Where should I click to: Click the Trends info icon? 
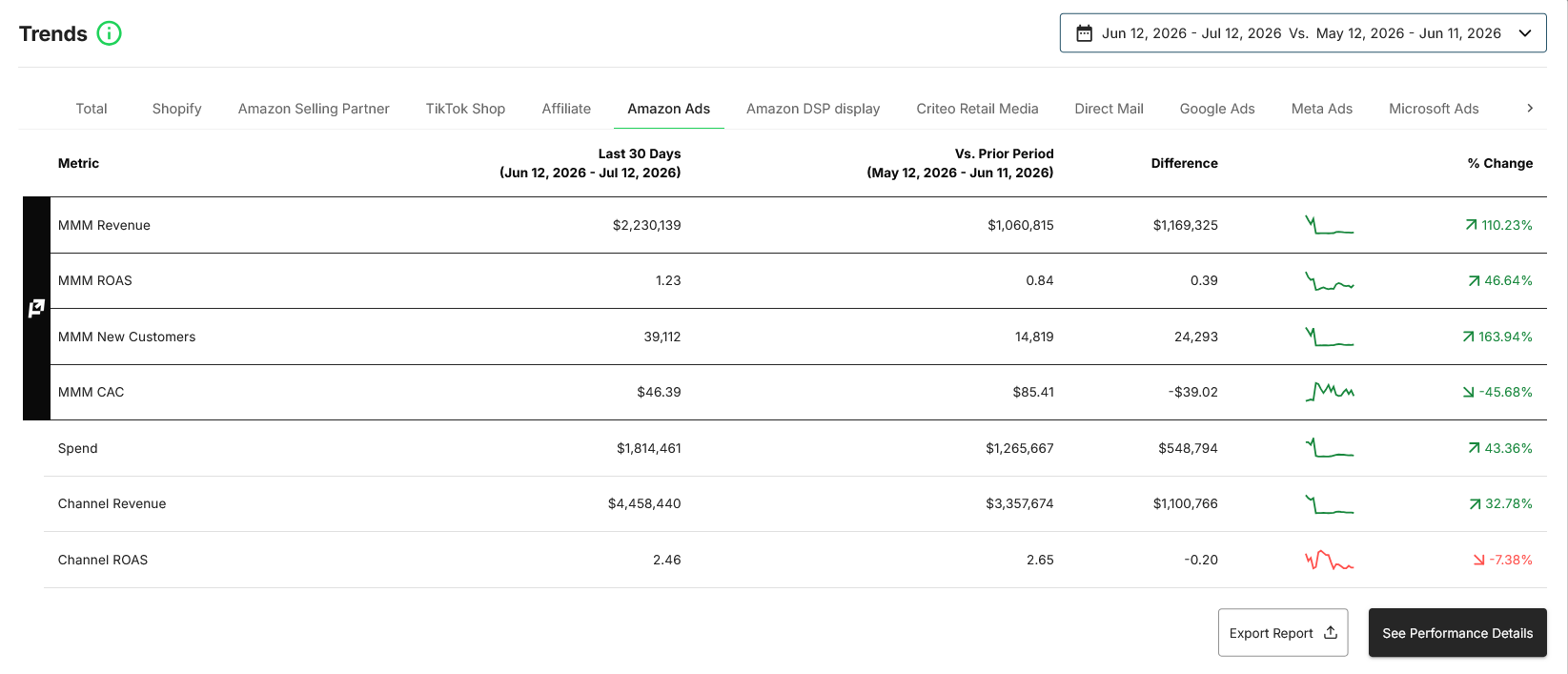[110, 33]
